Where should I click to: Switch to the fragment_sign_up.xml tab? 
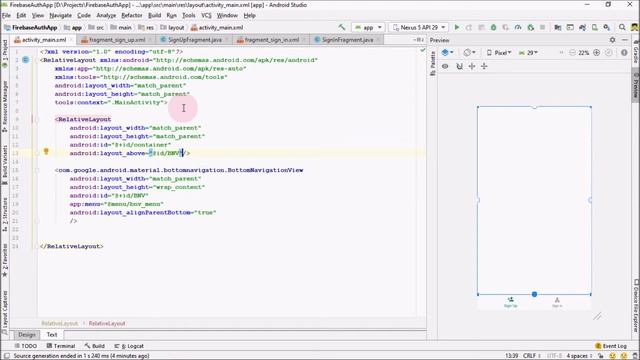click(117, 40)
